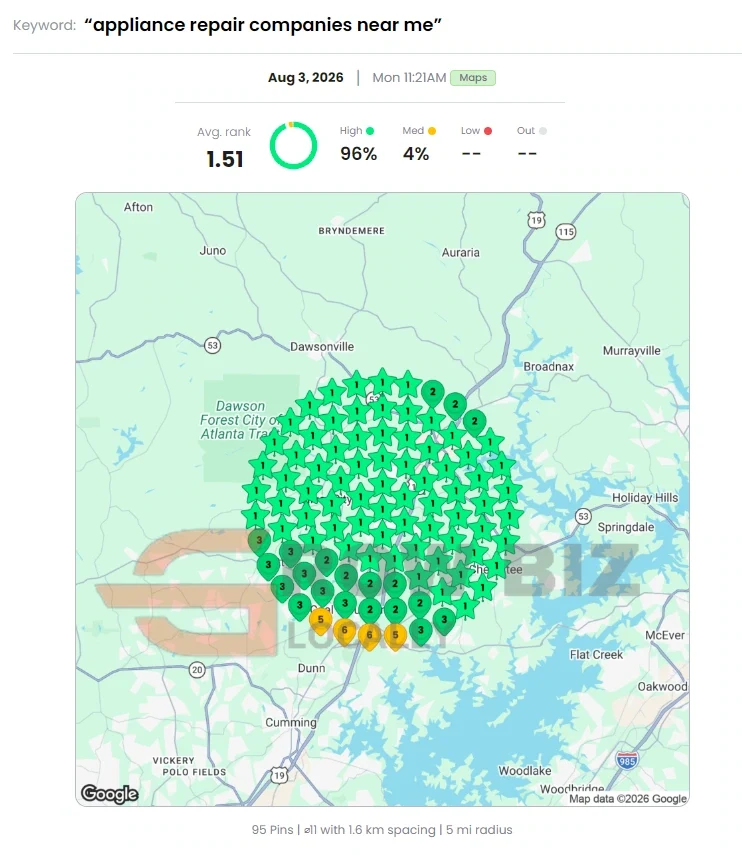This screenshot has height=855, width=742.
Task: Click the Dunn map label
Action: point(311,668)
